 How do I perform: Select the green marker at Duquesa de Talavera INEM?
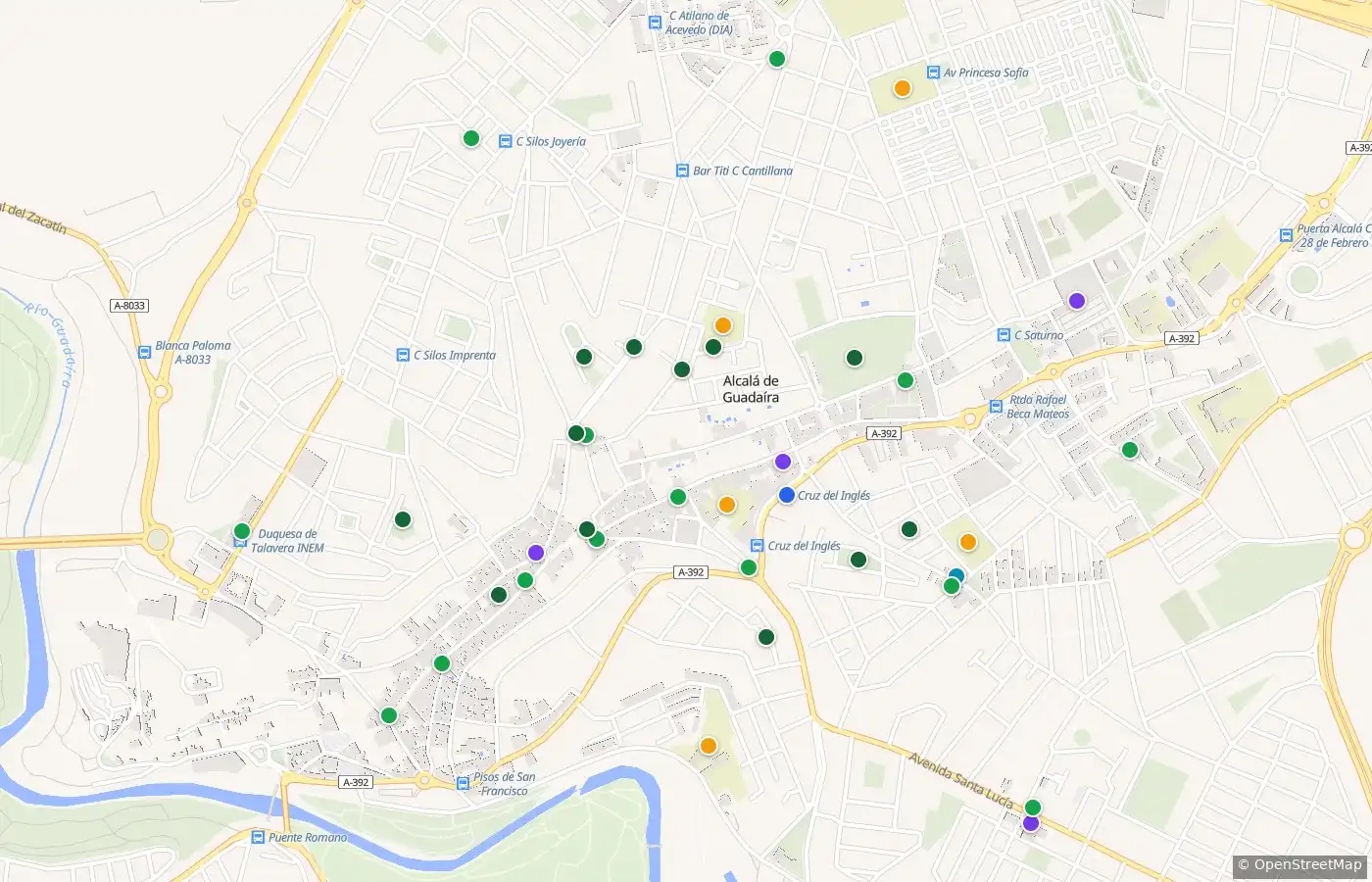[x=242, y=532]
